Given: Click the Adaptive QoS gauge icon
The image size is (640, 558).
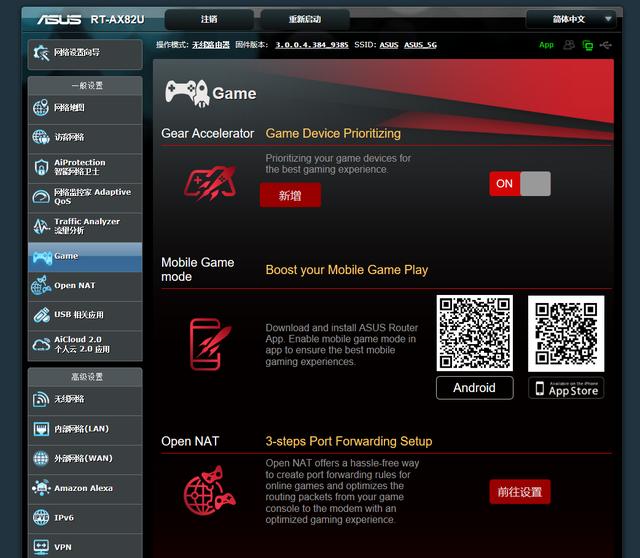Looking at the screenshot, I should (x=41, y=197).
